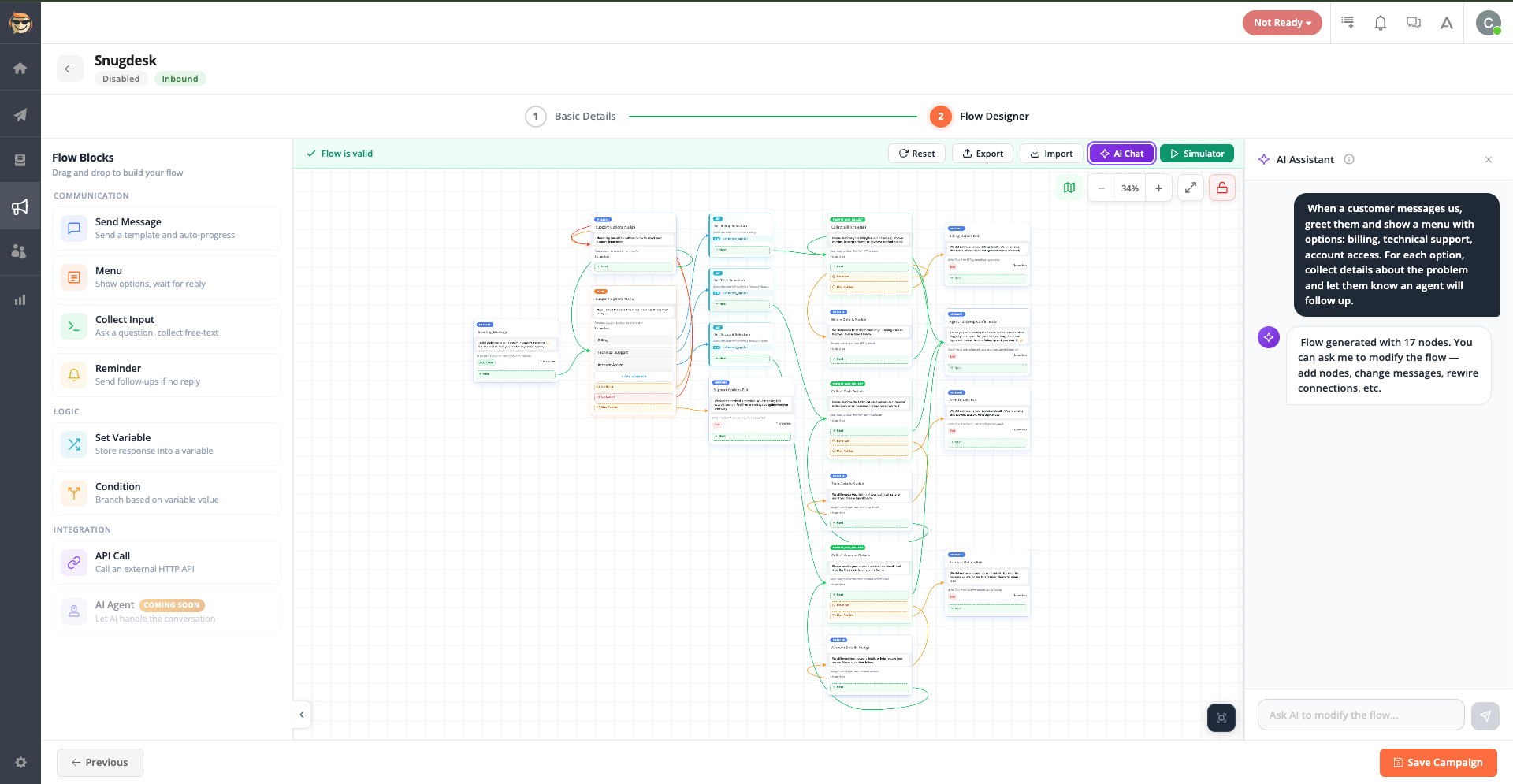Click the Send Message chat icon
Image resolution: width=1513 pixels, height=784 pixels.
(x=74, y=229)
